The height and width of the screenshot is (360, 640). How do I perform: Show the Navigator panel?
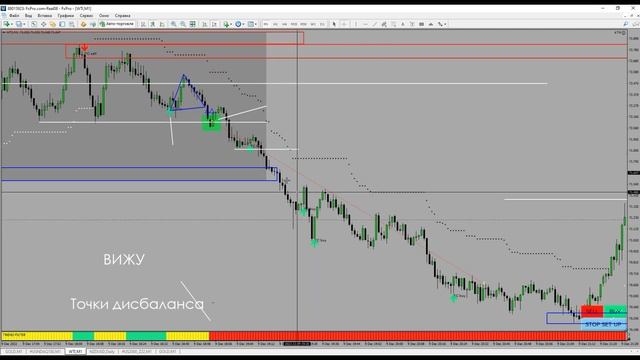[x=53, y=24]
